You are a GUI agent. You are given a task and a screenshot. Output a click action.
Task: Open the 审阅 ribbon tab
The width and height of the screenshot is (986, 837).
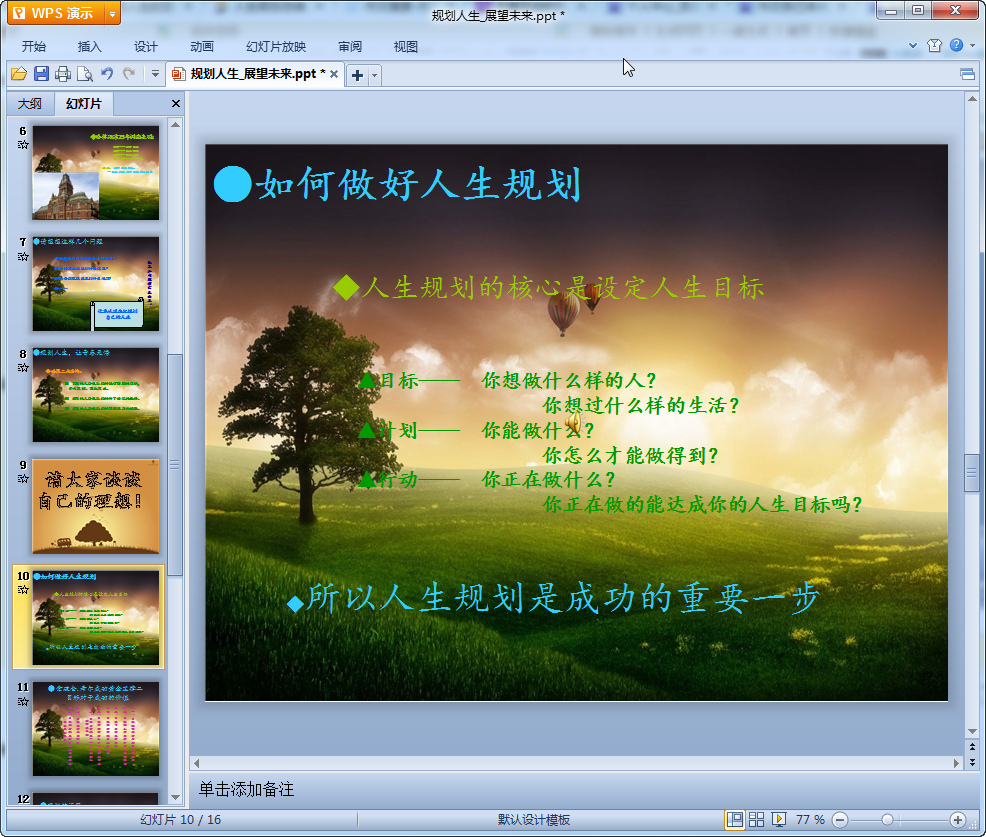(x=350, y=47)
